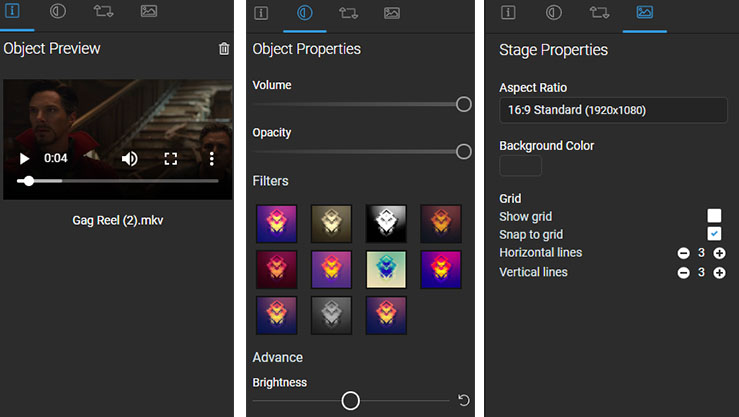Apply the first filter in the third row
This screenshot has height=417, width=739.
pyautogui.click(x=277, y=315)
